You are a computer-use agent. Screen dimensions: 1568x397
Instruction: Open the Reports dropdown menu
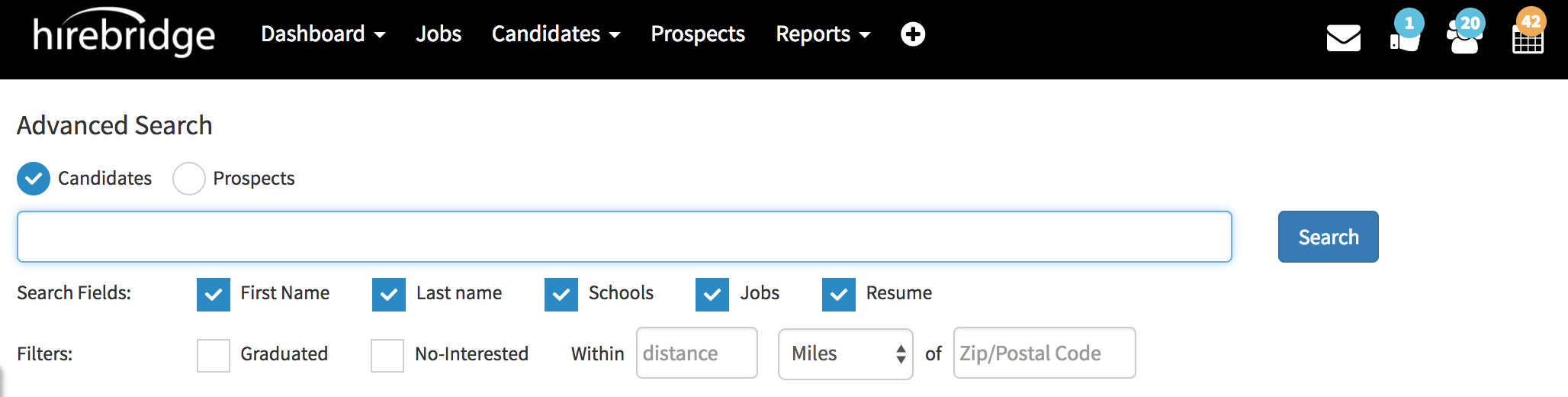(x=822, y=34)
